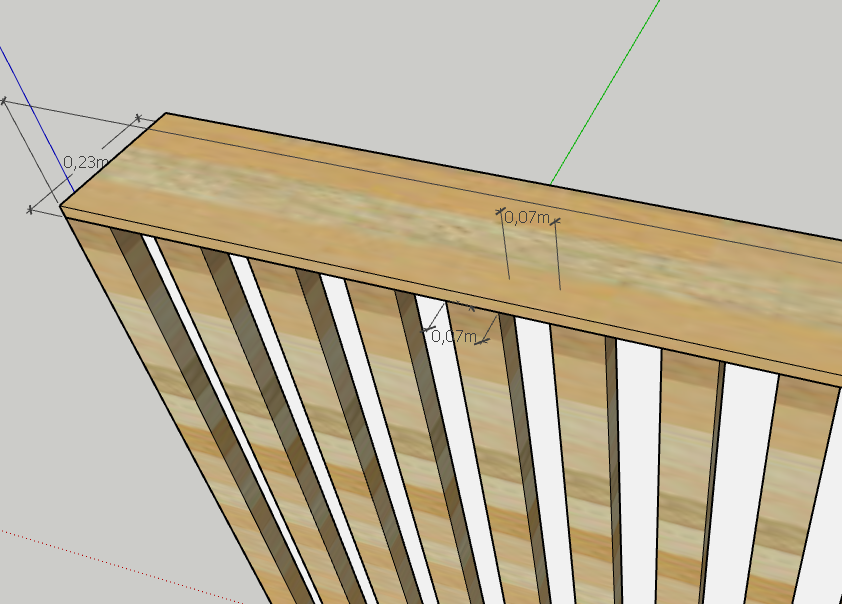The image size is (842, 604).
Task: Select the 0,07m dimension on the top board
Action: click(527, 217)
